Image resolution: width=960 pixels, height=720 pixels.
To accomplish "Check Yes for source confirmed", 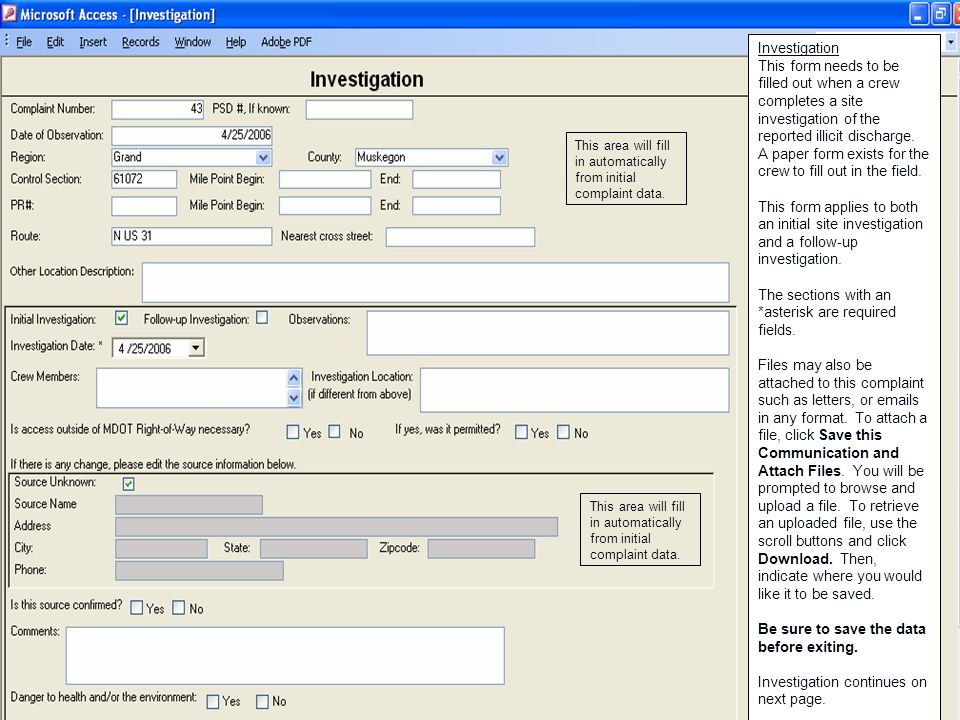I will click(137, 607).
